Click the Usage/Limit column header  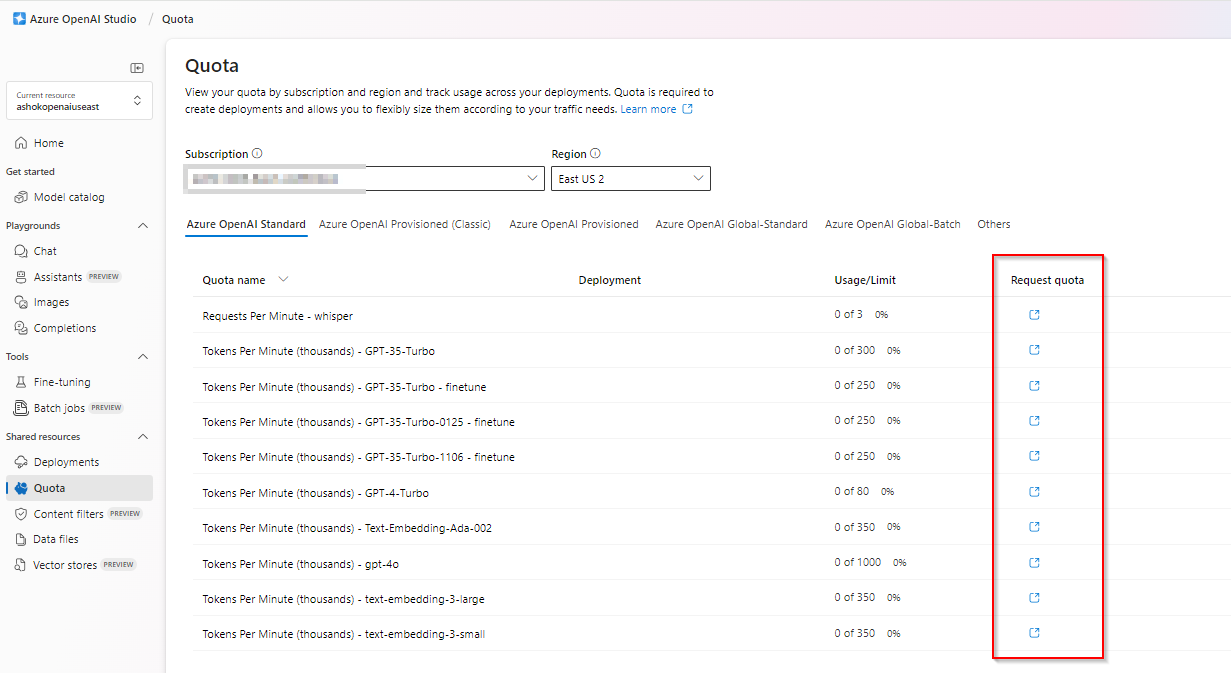[865, 280]
